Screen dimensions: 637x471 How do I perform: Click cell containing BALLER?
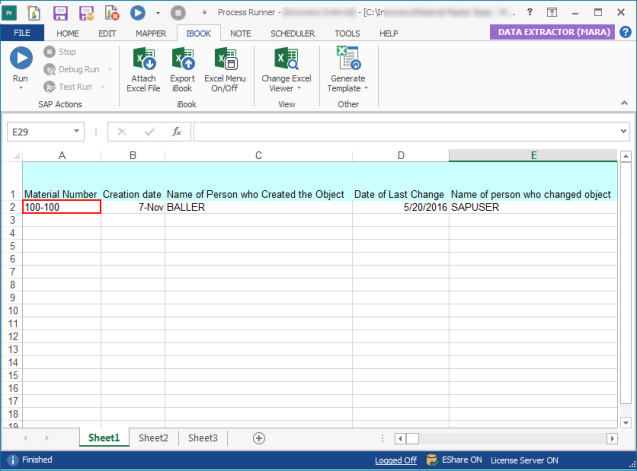point(258,207)
